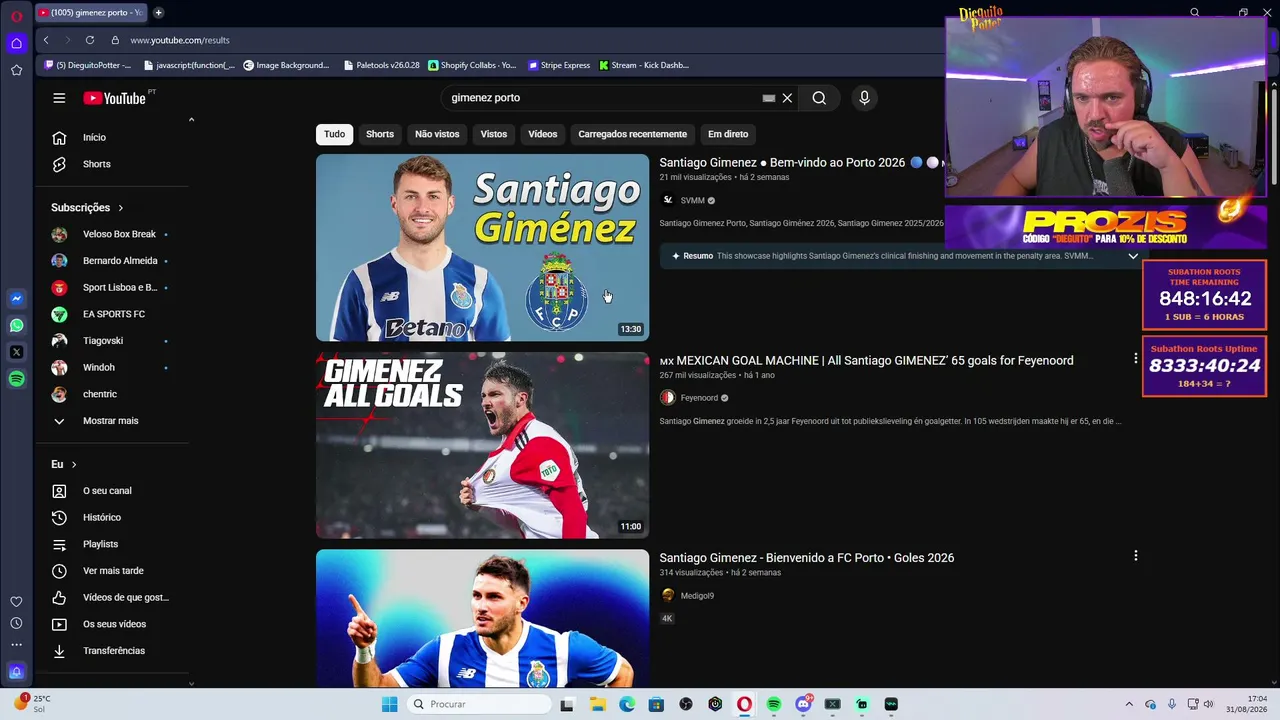Click the browser address bar URL
The height and width of the screenshot is (720, 1280).
point(180,40)
